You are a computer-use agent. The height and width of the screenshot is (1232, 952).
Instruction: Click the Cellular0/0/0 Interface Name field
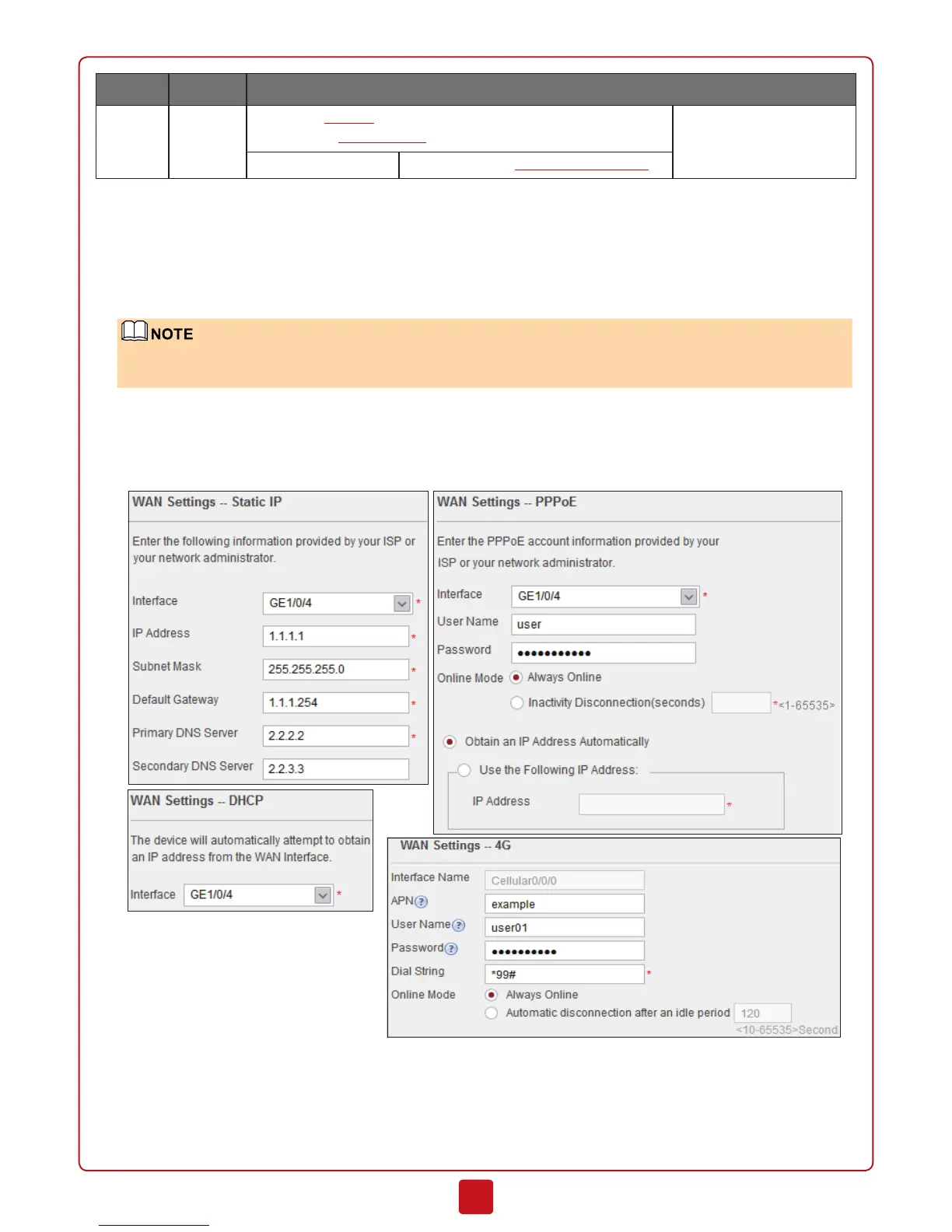coord(565,880)
